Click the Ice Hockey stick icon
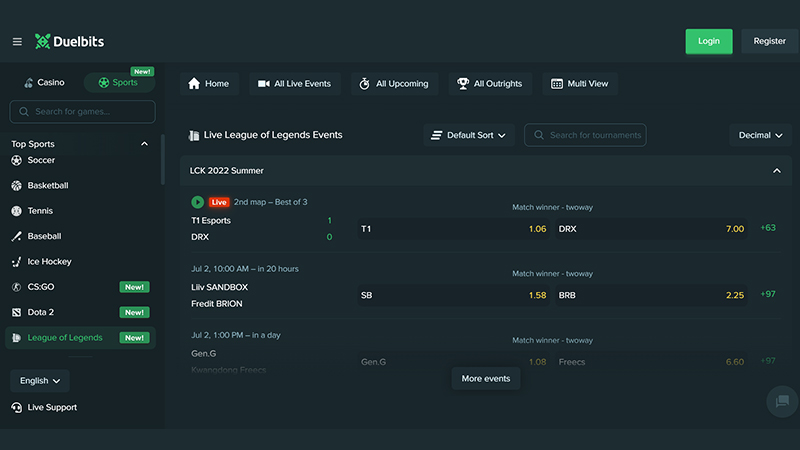This screenshot has height=450, width=800. pos(16,262)
